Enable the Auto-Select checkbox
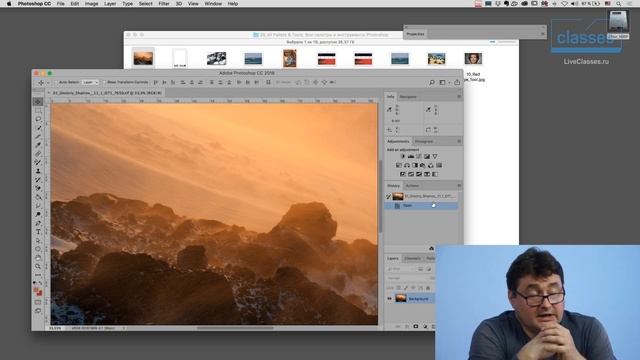 tap(57, 82)
